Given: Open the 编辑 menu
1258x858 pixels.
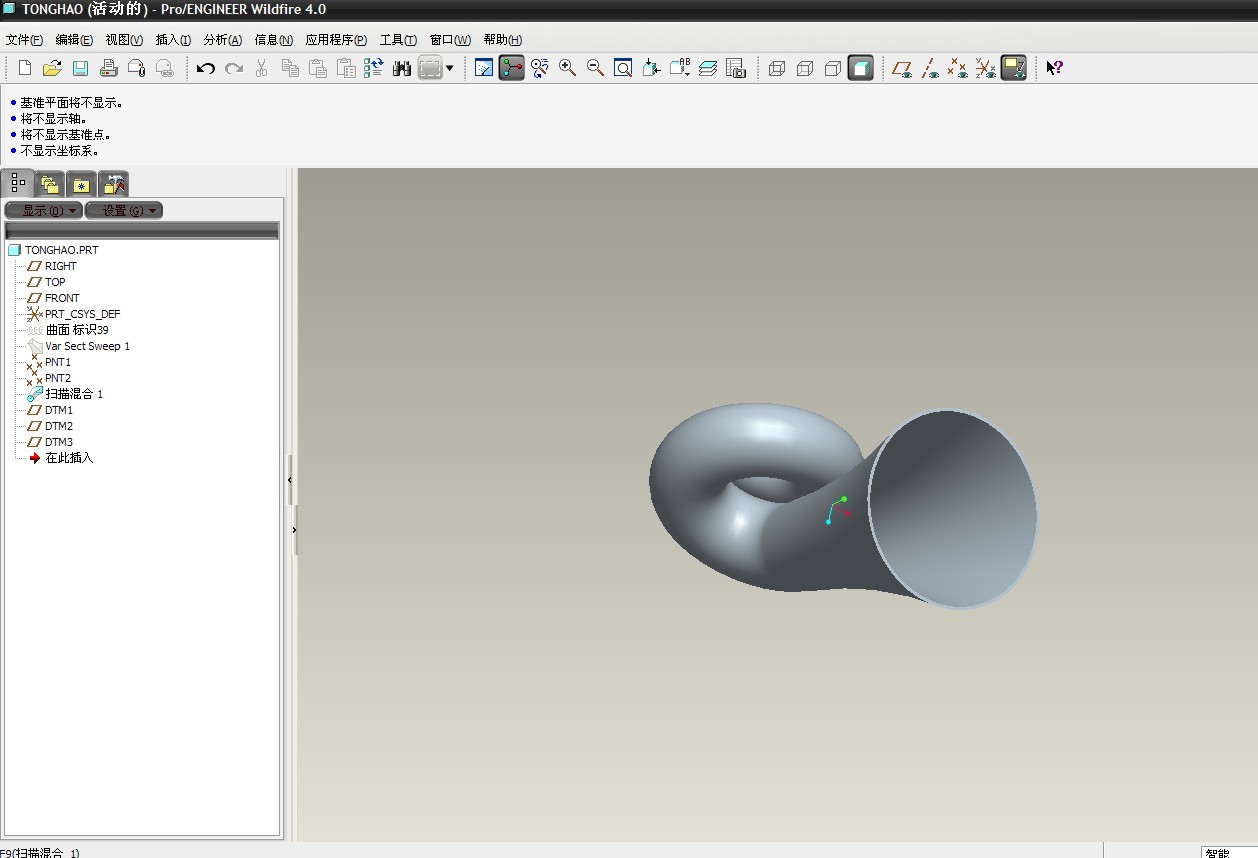Looking at the screenshot, I should click(x=74, y=40).
